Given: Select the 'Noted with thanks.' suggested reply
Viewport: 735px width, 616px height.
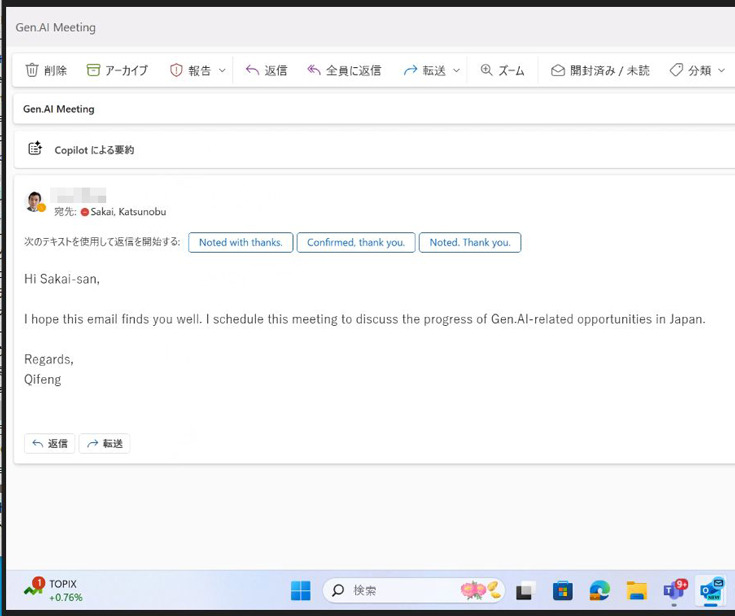Looking at the screenshot, I should pyautogui.click(x=240, y=243).
